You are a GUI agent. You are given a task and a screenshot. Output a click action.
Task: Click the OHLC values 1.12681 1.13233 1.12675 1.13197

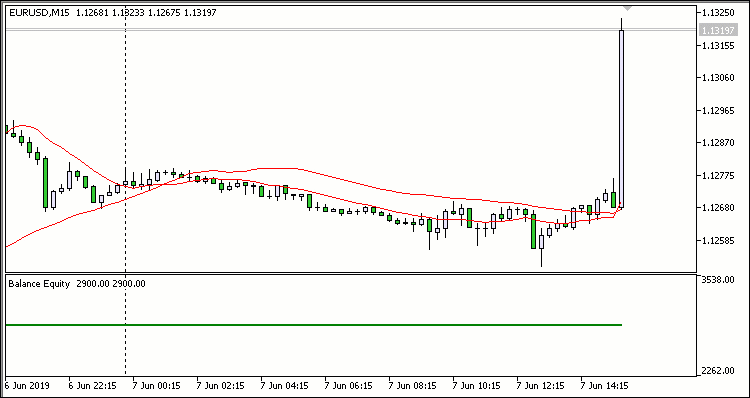point(146,13)
